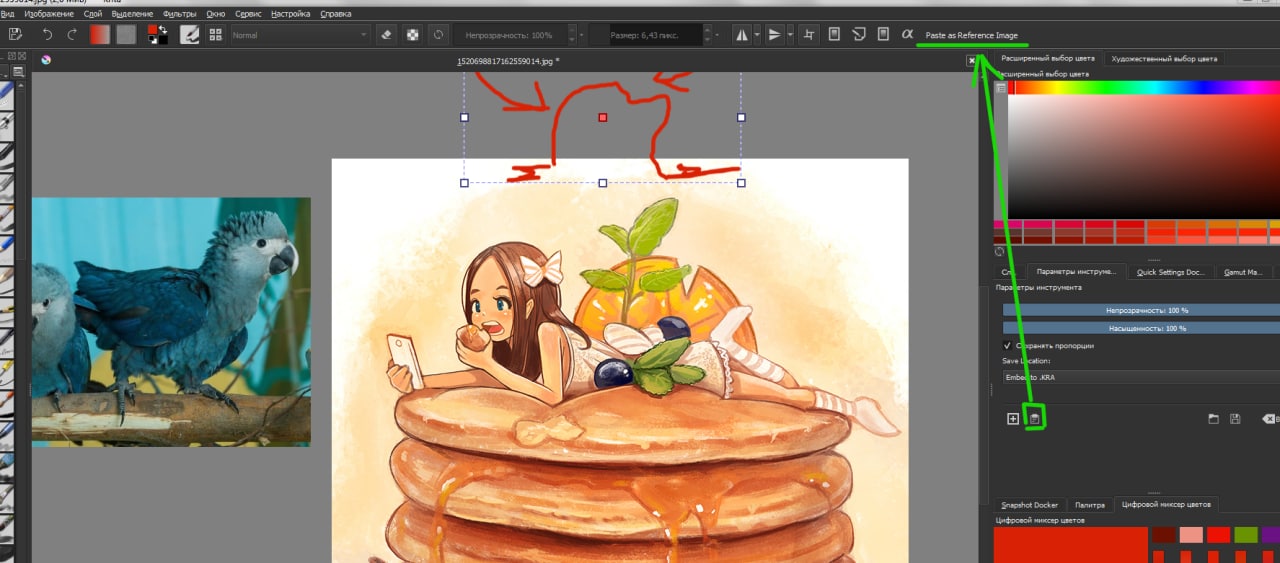Viewport: 1280px width, 563px height.
Task: Open the Фильтры menu
Action: [179, 14]
